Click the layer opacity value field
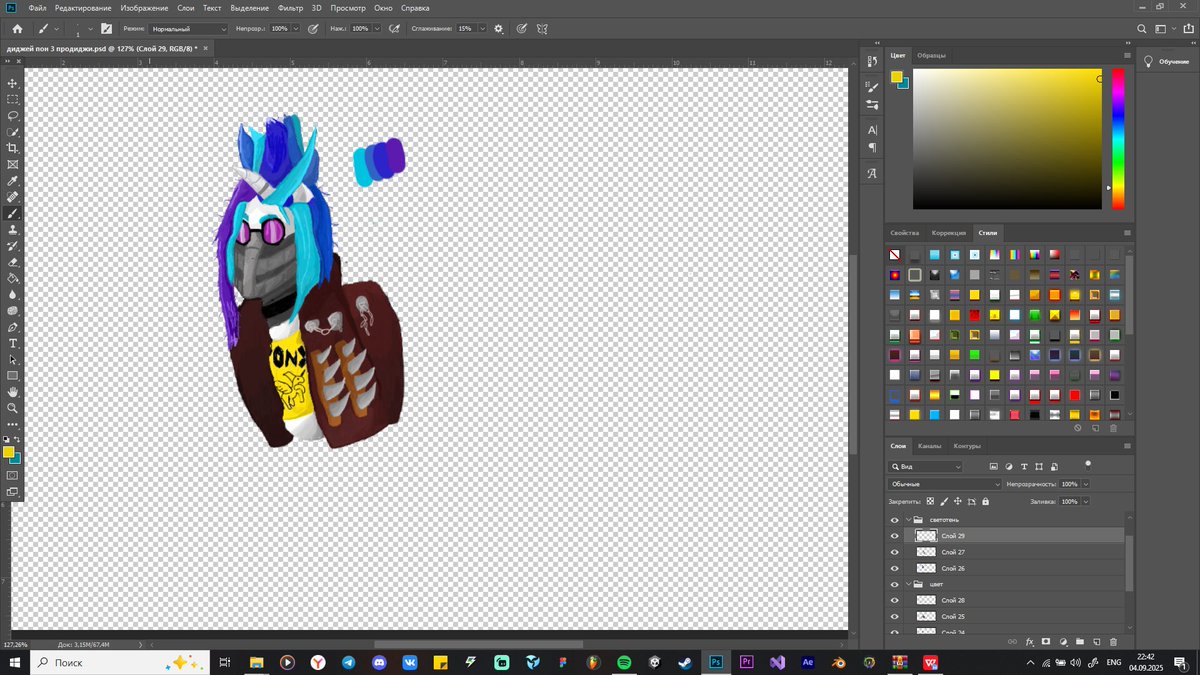The height and width of the screenshot is (675, 1200). [1069, 484]
